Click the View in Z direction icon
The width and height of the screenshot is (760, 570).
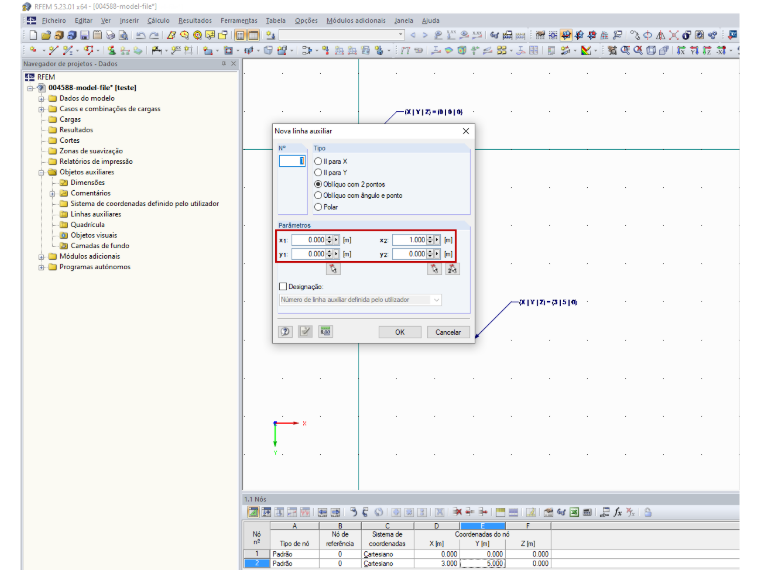707,50
